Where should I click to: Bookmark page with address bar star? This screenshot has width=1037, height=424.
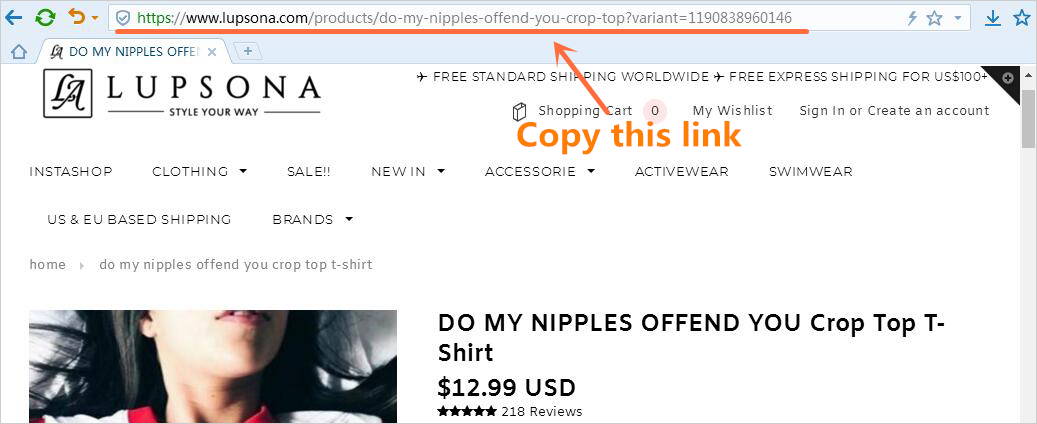click(x=934, y=19)
